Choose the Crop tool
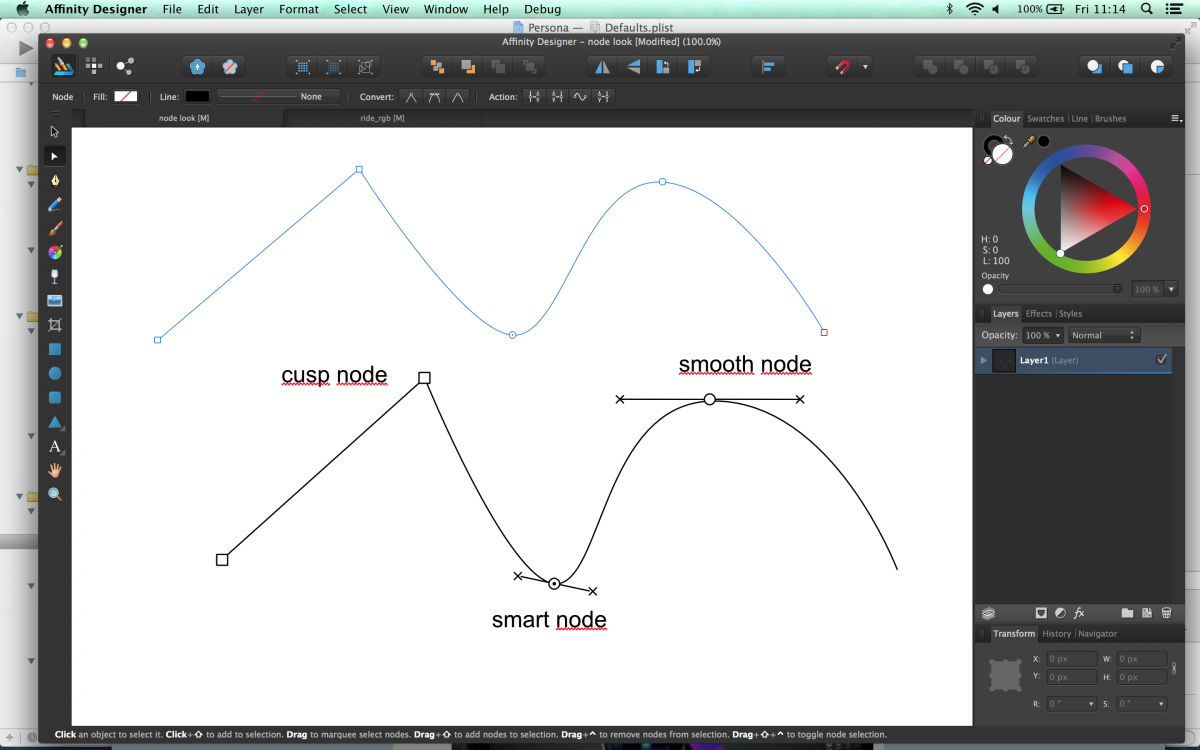 click(x=55, y=325)
